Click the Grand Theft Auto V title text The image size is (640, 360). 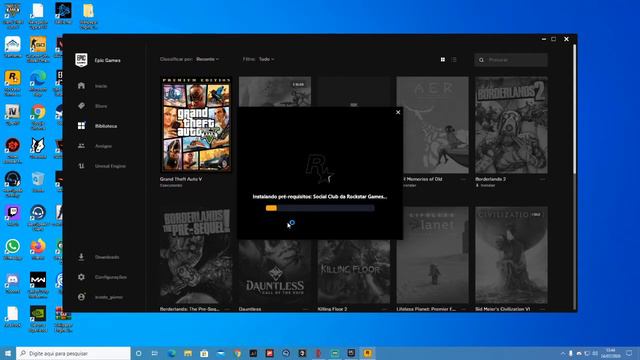tap(181, 179)
